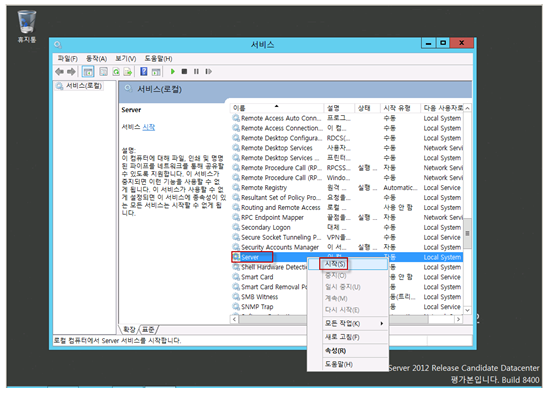
Task: Click the horizontal scrollbar left arrow
Action: [x=234, y=319]
